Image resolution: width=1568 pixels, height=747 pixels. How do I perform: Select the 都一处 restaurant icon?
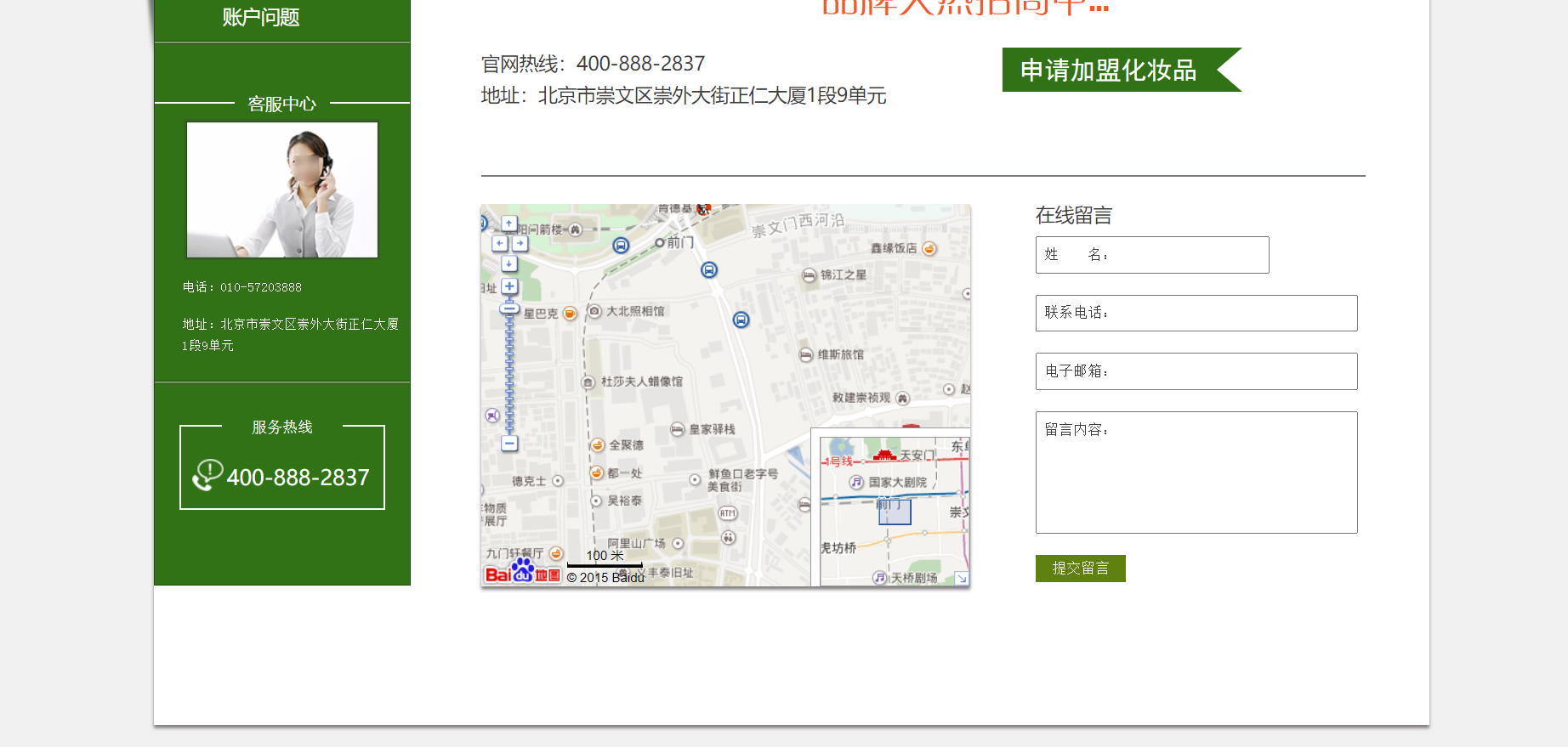597,473
